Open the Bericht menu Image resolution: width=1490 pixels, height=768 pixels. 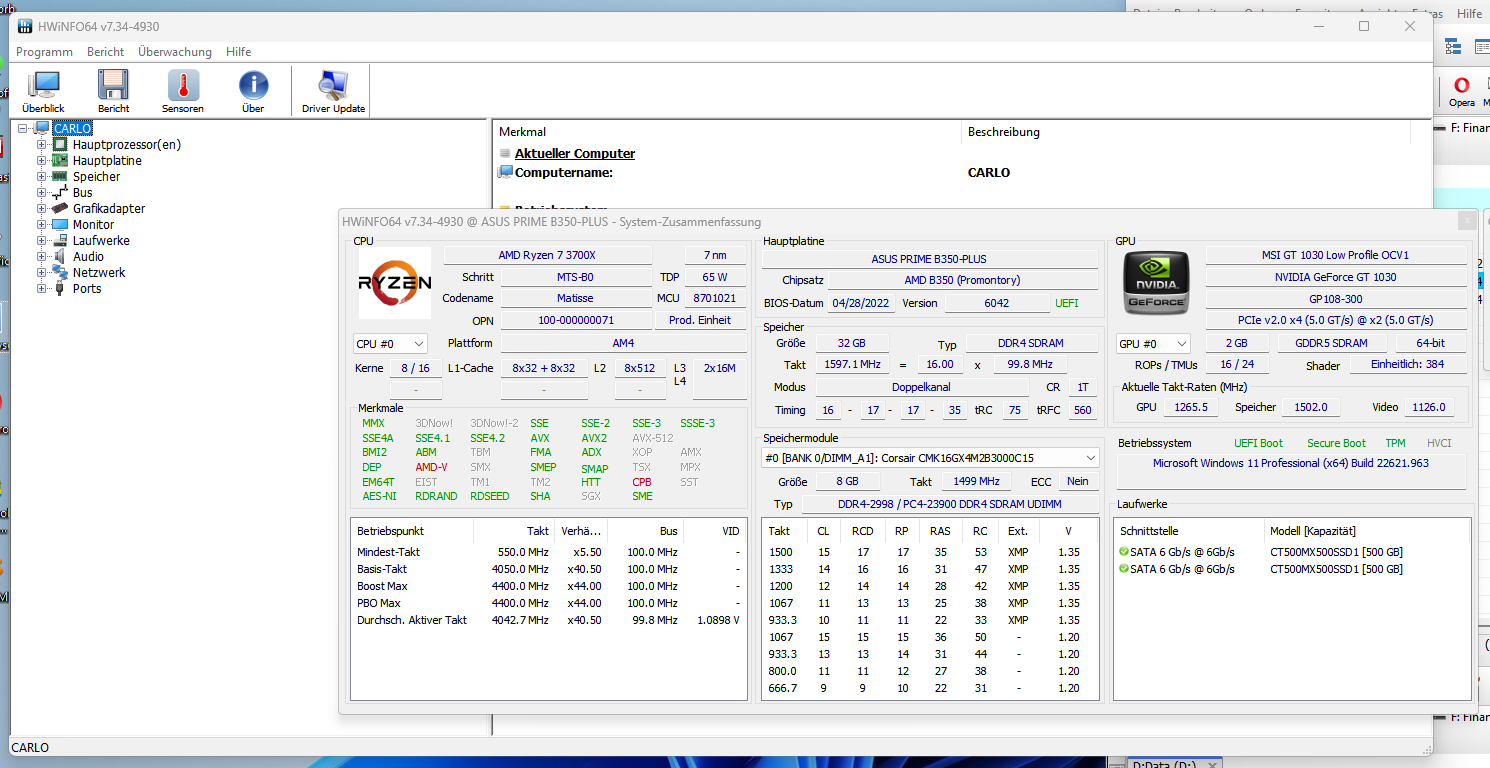[106, 52]
